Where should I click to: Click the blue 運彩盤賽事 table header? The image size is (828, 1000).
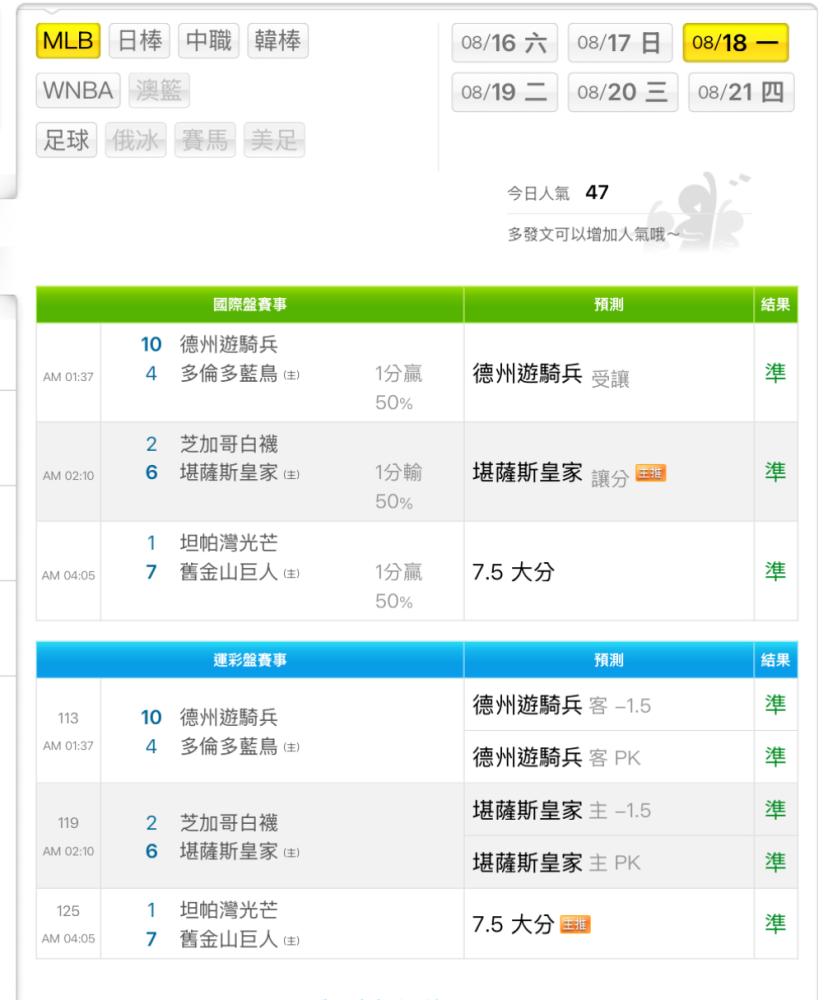click(x=250, y=660)
